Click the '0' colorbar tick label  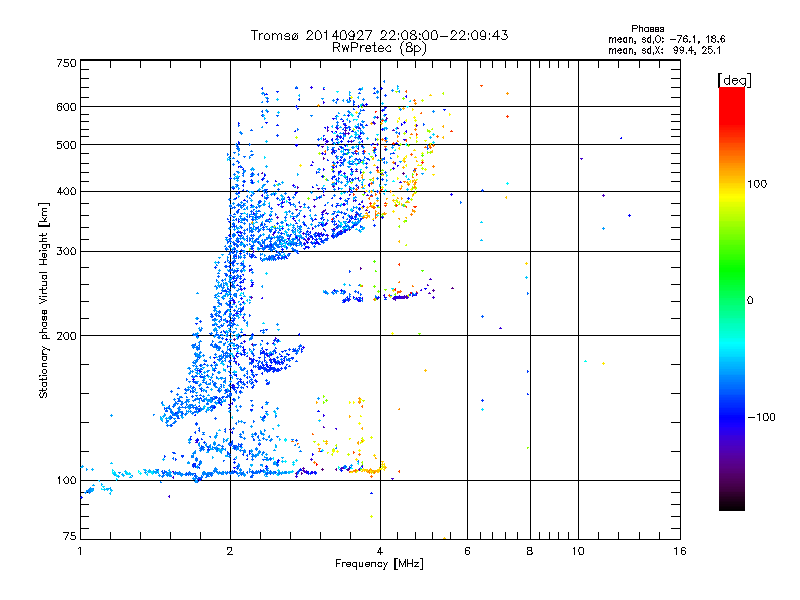click(x=749, y=301)
